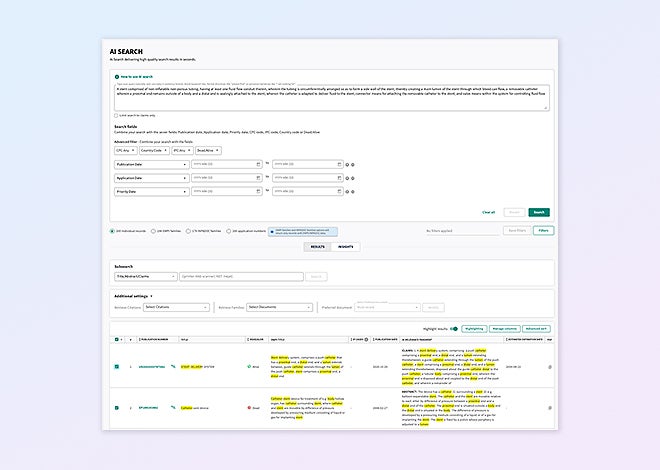660x470 pixels.
Task: Uncheck the first result row checkbox
Action: pos(117,367)
